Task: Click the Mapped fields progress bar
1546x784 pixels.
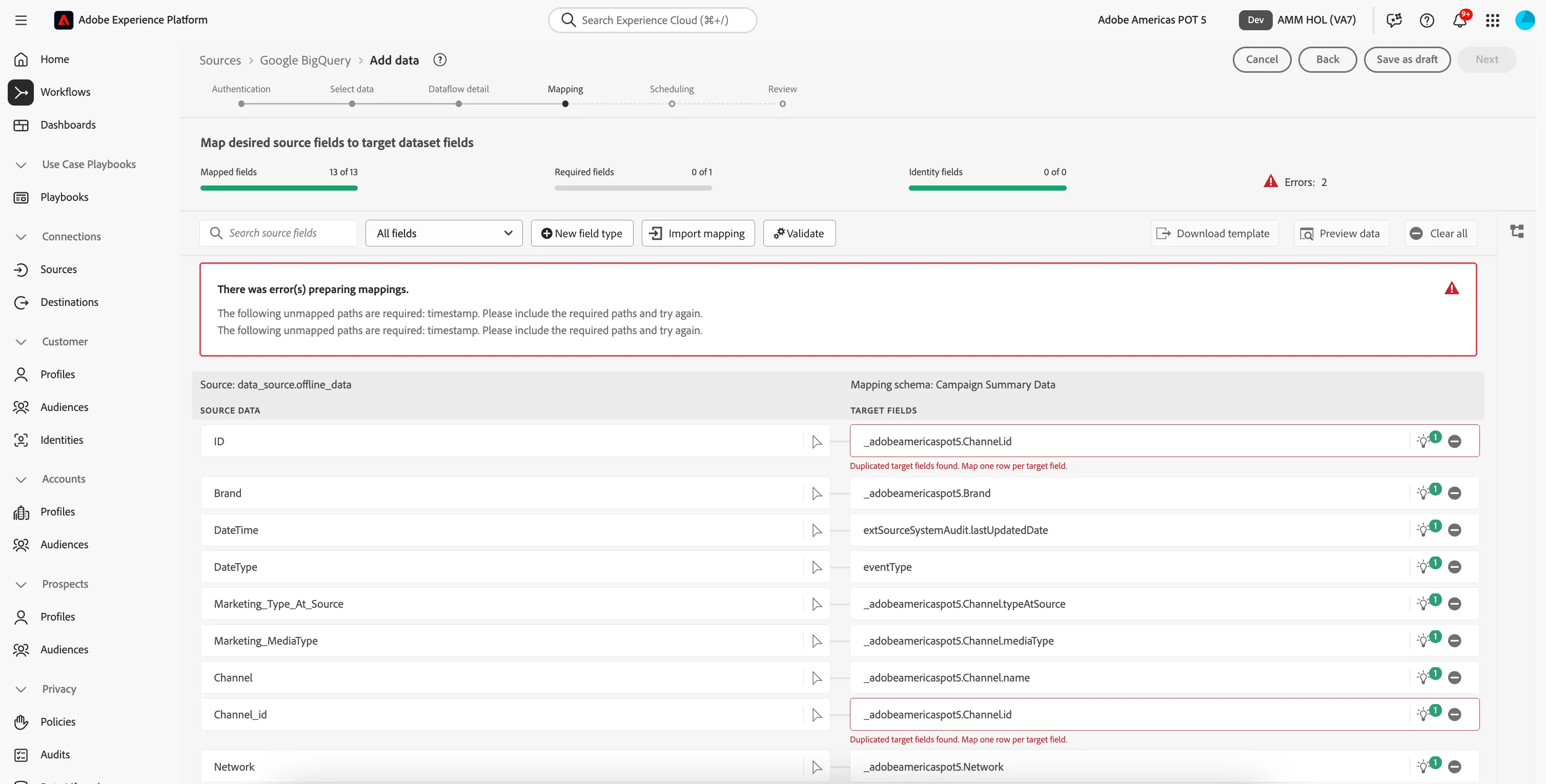Action: [279, 188]
